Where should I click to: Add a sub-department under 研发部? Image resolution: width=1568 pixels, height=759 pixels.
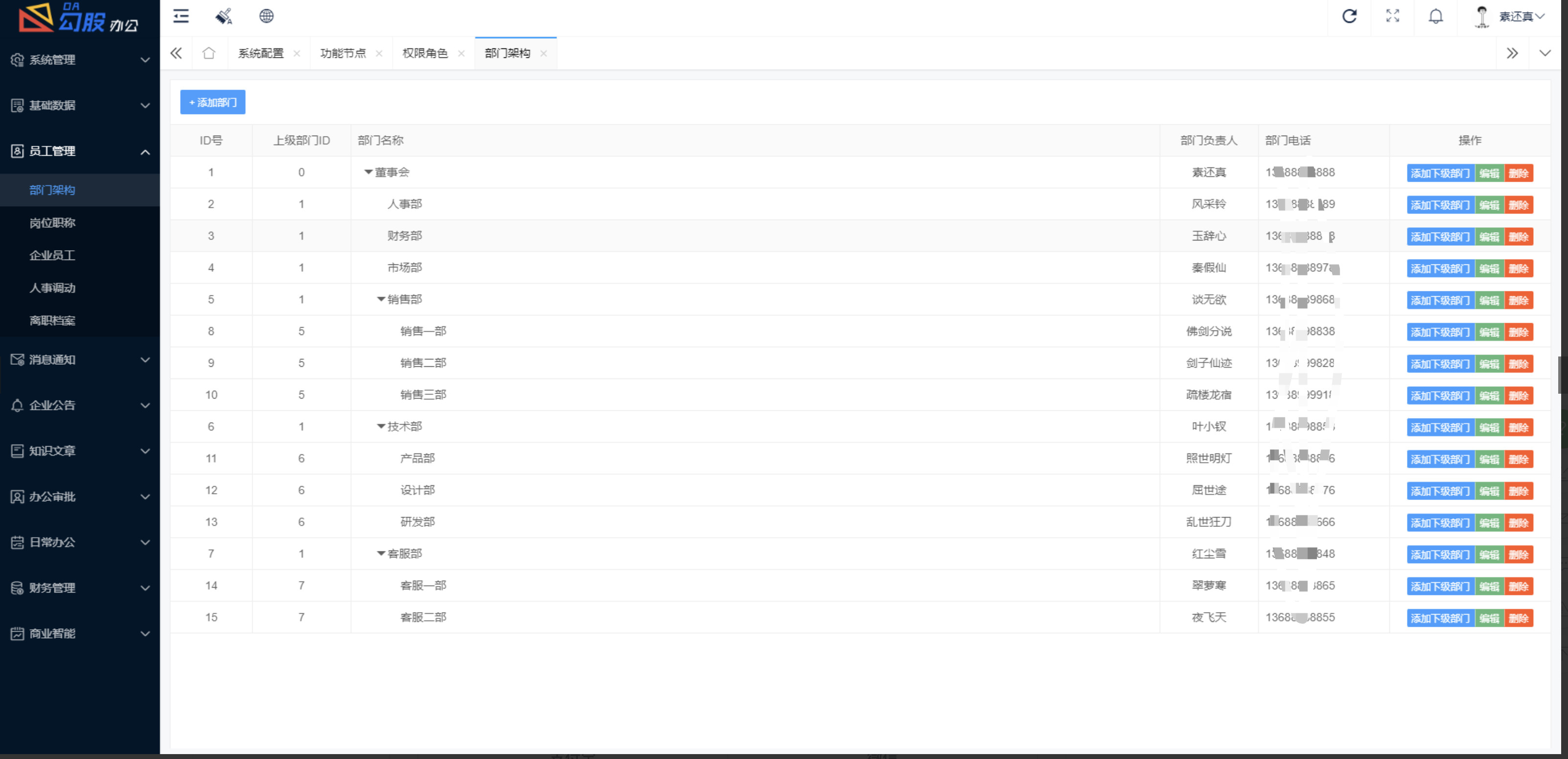(x=1440, y=522)
